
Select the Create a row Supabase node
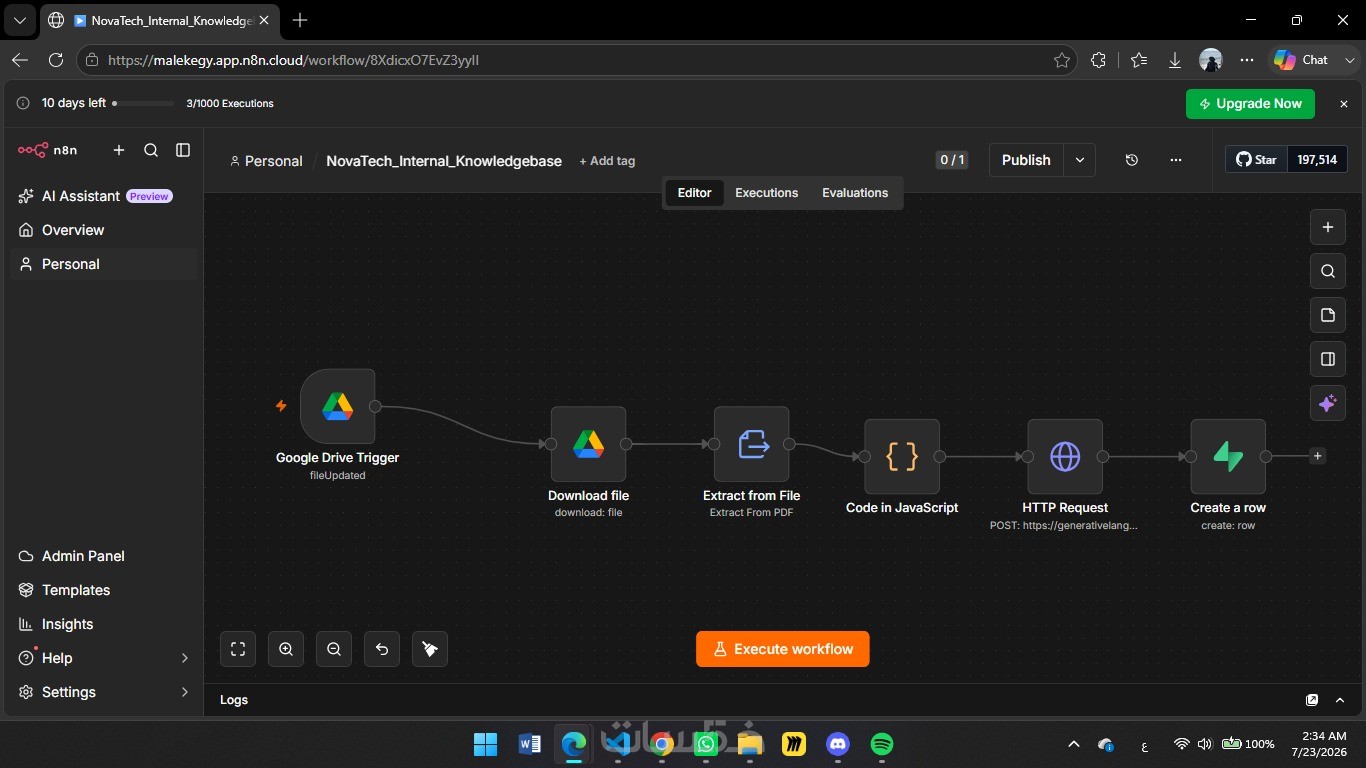click(1228, 456)
